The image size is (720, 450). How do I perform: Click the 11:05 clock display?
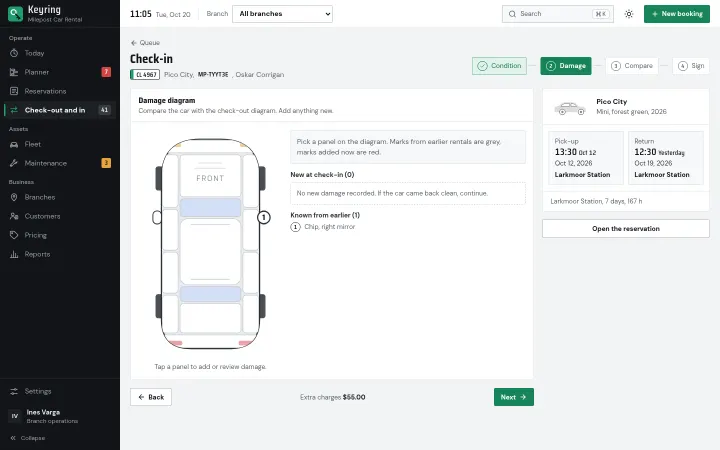click(x=141, y=14)
